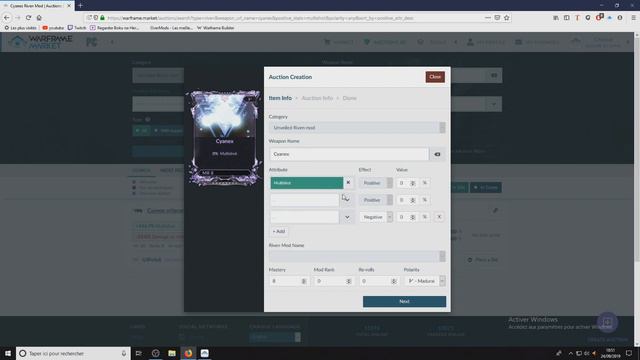Adjust negative attribute value stepper

click(x=413, y=218)
